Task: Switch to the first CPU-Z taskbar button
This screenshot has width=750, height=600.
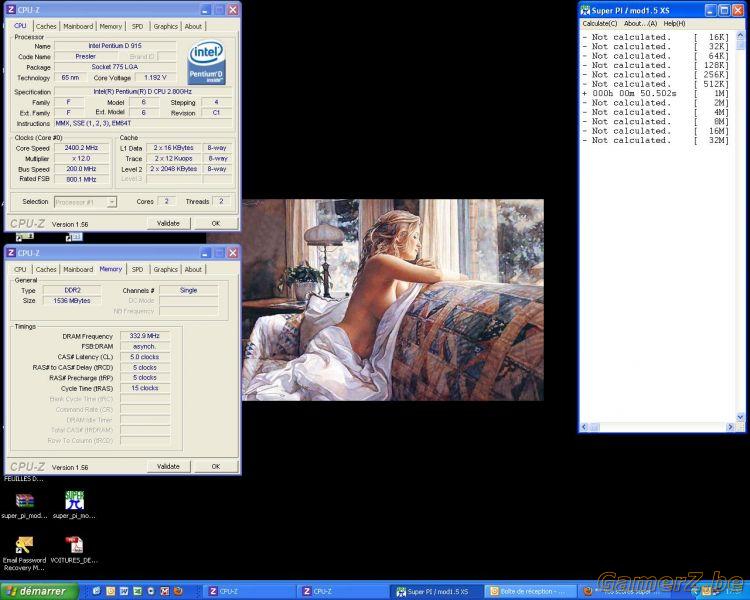Action: pyautogui.click(x=248, y=591)
